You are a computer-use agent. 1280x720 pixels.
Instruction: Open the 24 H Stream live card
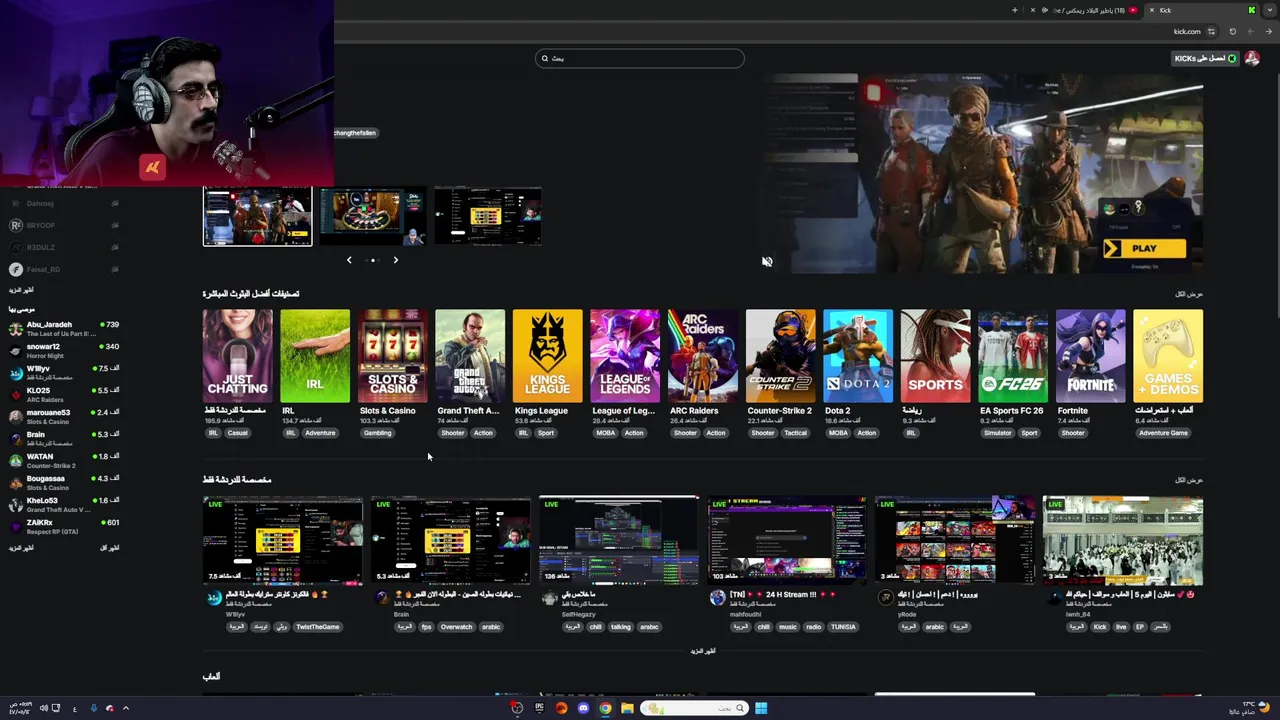click(787, 540)
